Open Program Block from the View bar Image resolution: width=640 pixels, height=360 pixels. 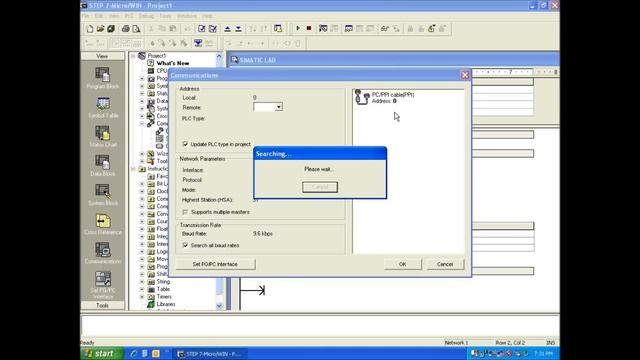(103, 78)
